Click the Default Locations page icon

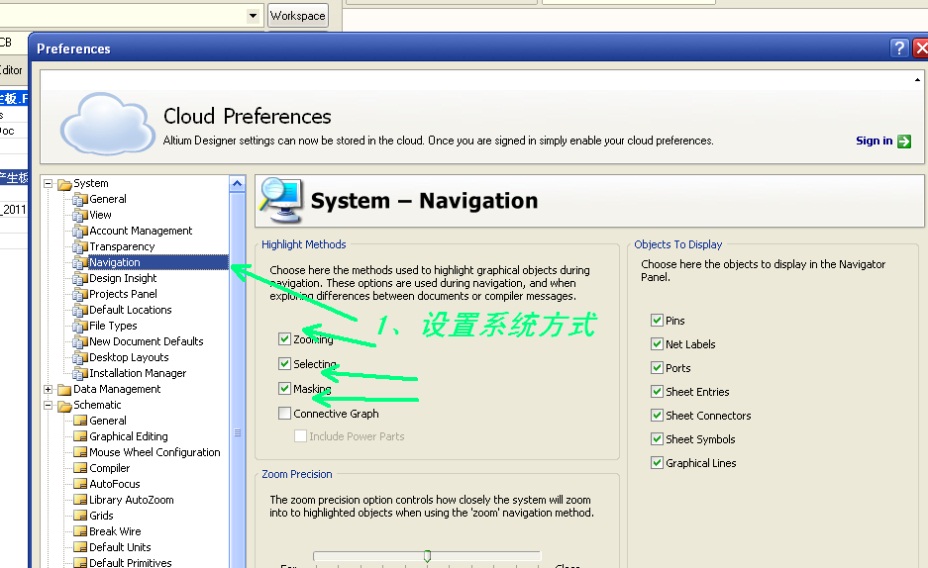point(80,310)
